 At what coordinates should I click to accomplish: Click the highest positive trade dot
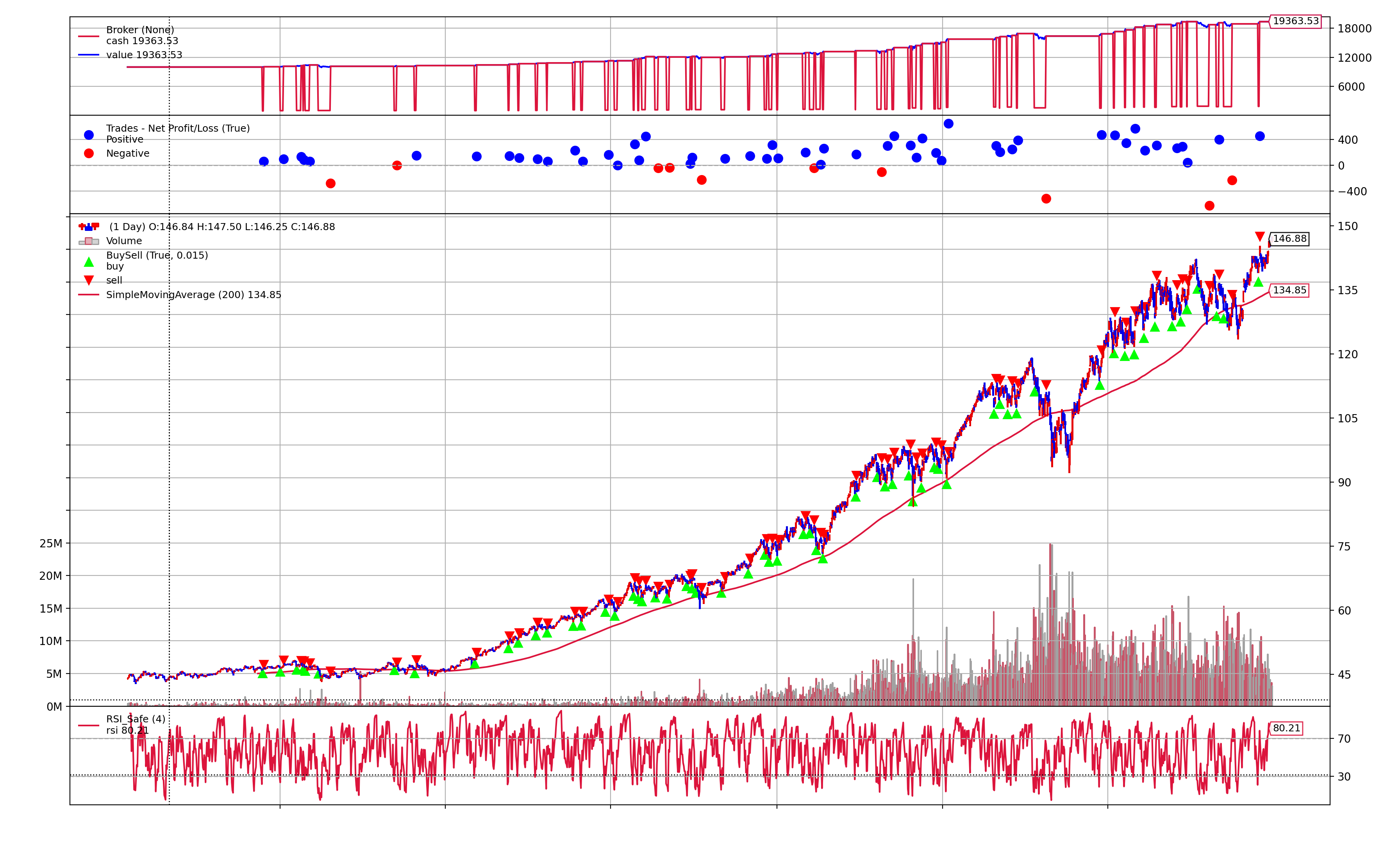coord(948,124)
